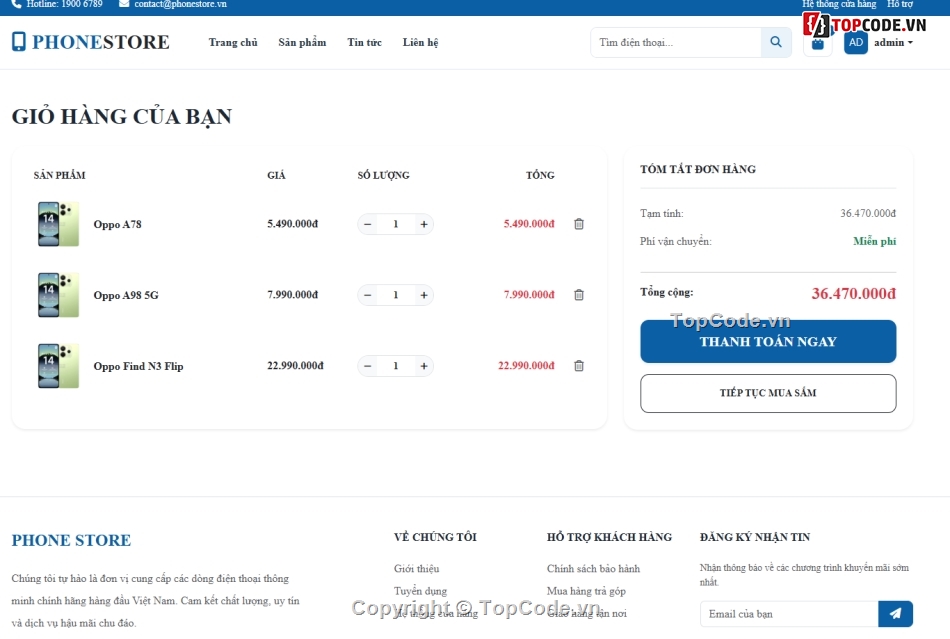This screenshot has width=950, height=639.
Task: Open Oppo A98 5G product name
Action: click(x=126, y=295)
